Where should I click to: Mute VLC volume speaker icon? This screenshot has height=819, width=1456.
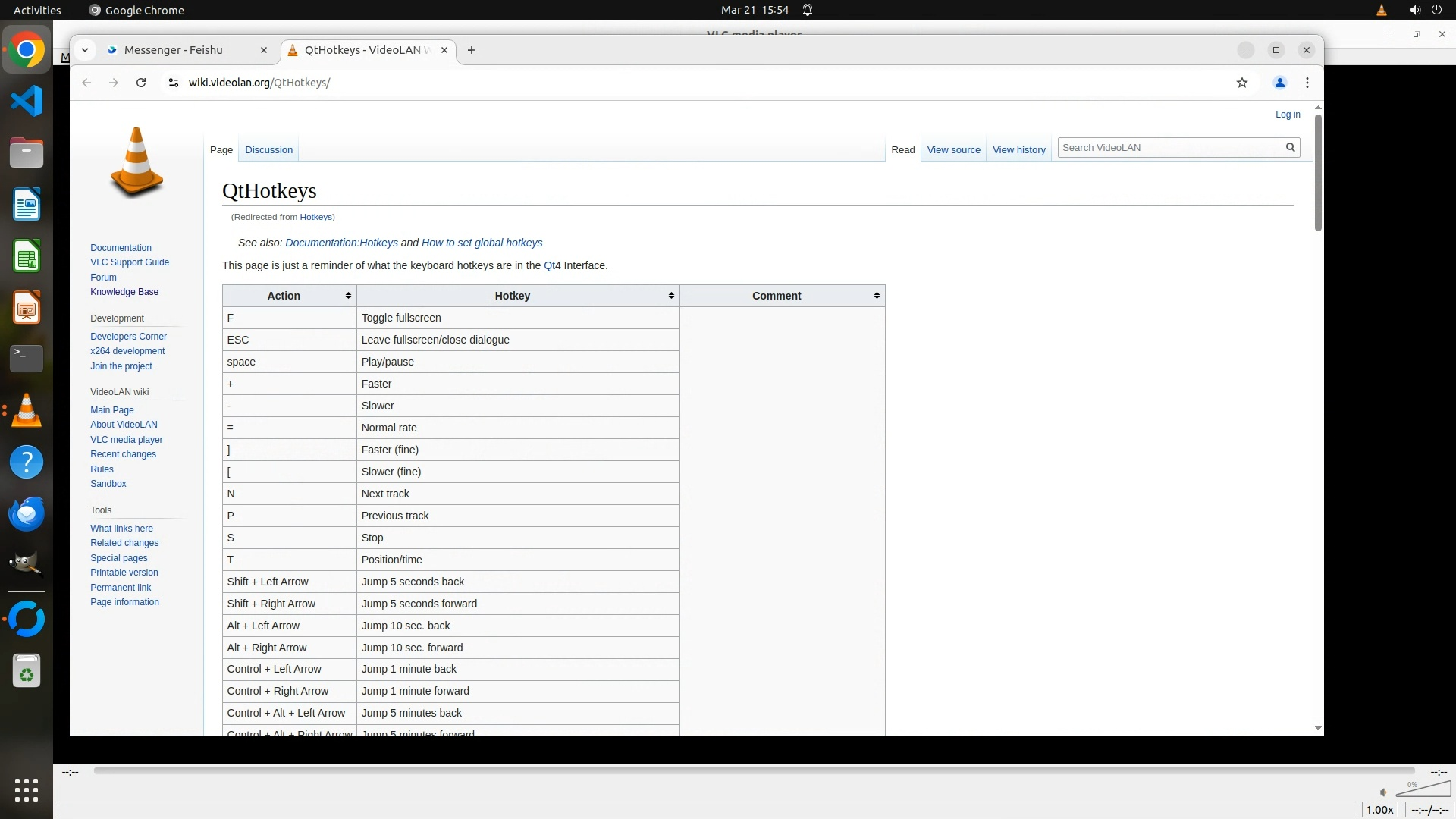1383,792
